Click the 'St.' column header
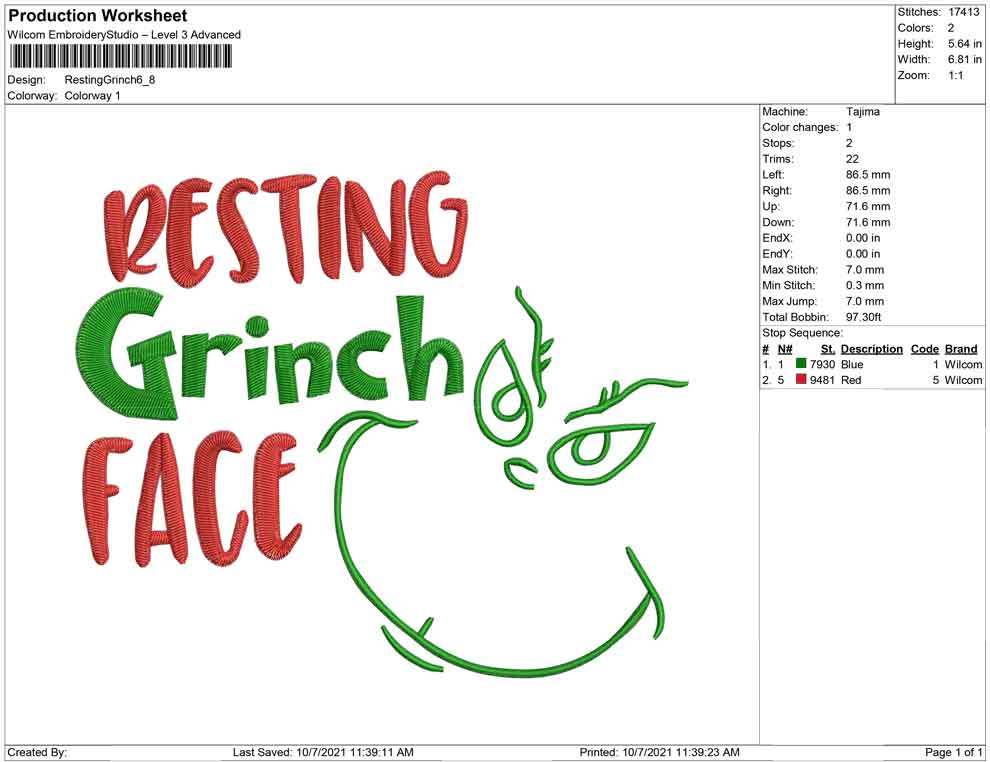Image resolution: width=990 pixels, height=762 pixels. pos(828,348)
